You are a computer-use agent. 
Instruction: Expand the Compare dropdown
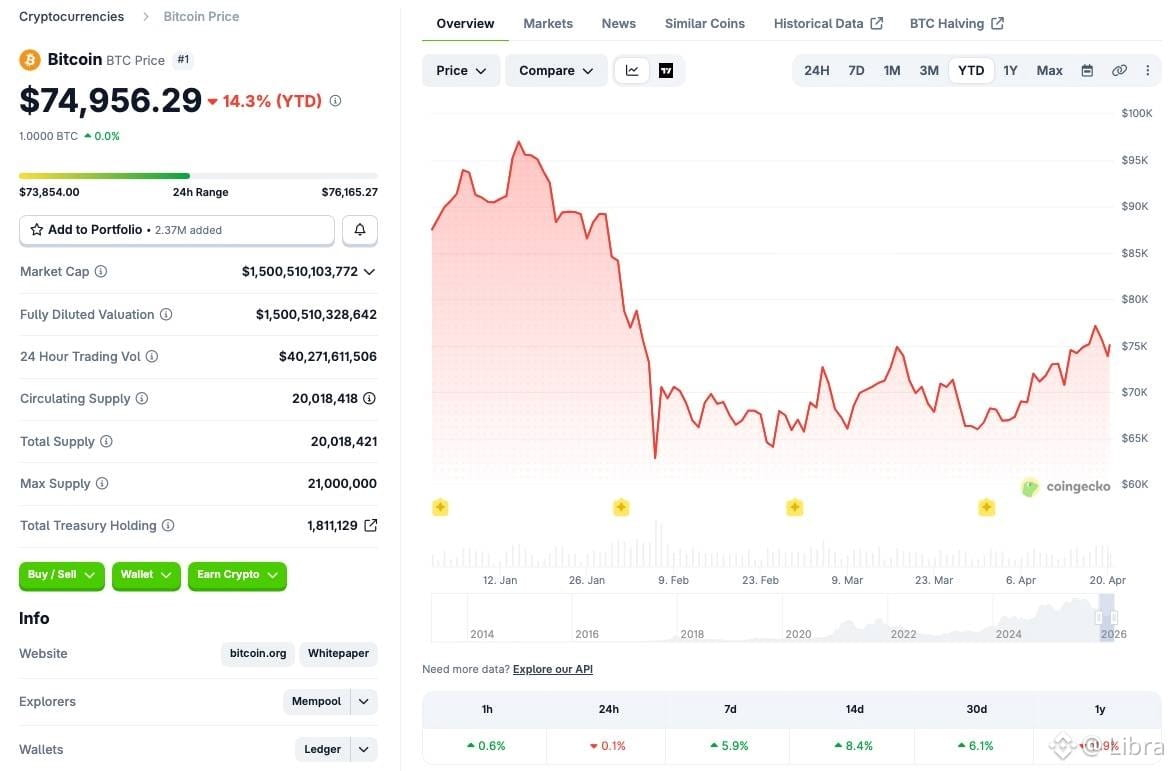click(x=556, y=71)
